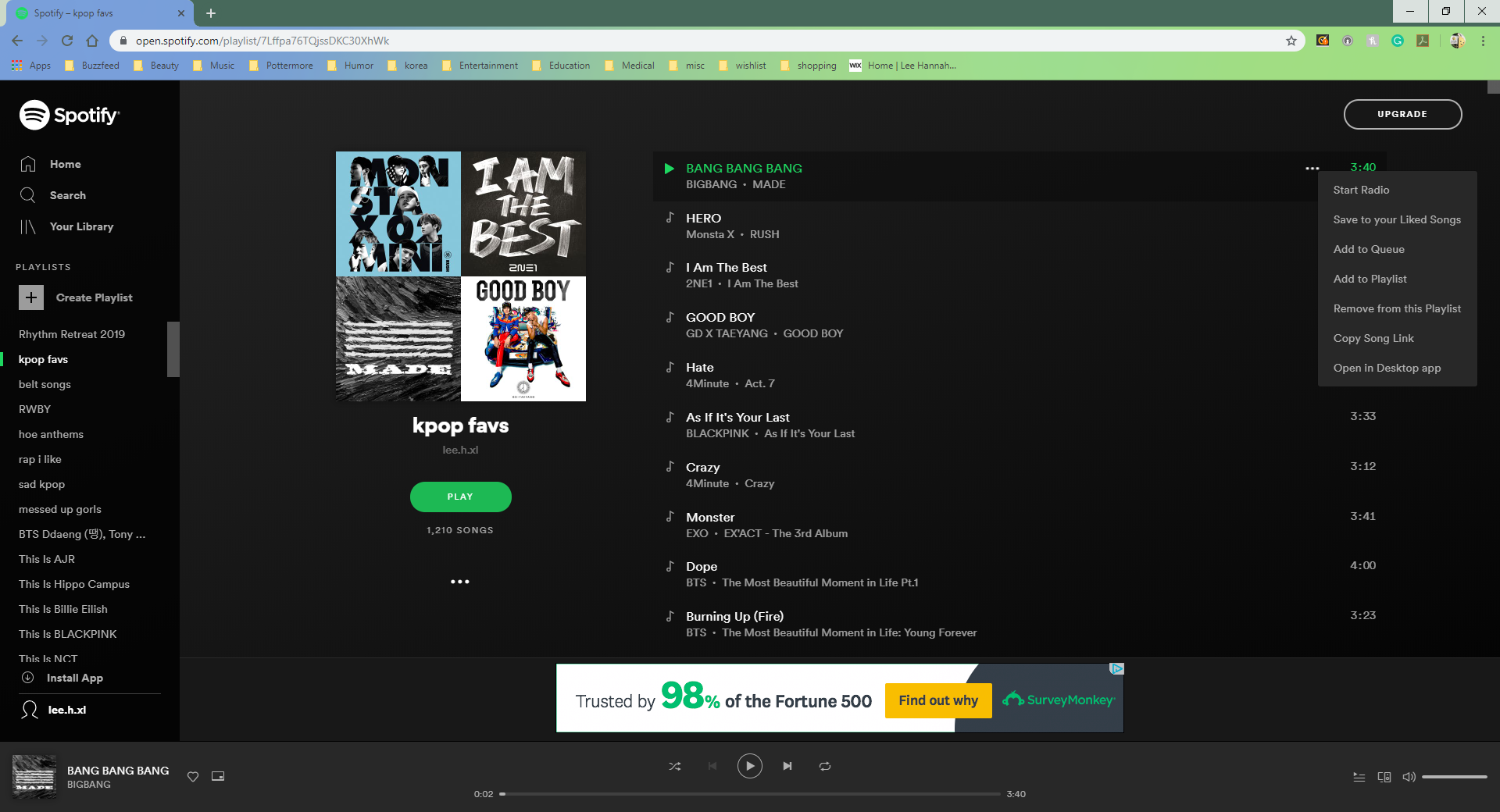Mute the volume speaker icon
The width and height of the screenshot is (1500, 812).
pyautogui.click(x=1409, y=777)
